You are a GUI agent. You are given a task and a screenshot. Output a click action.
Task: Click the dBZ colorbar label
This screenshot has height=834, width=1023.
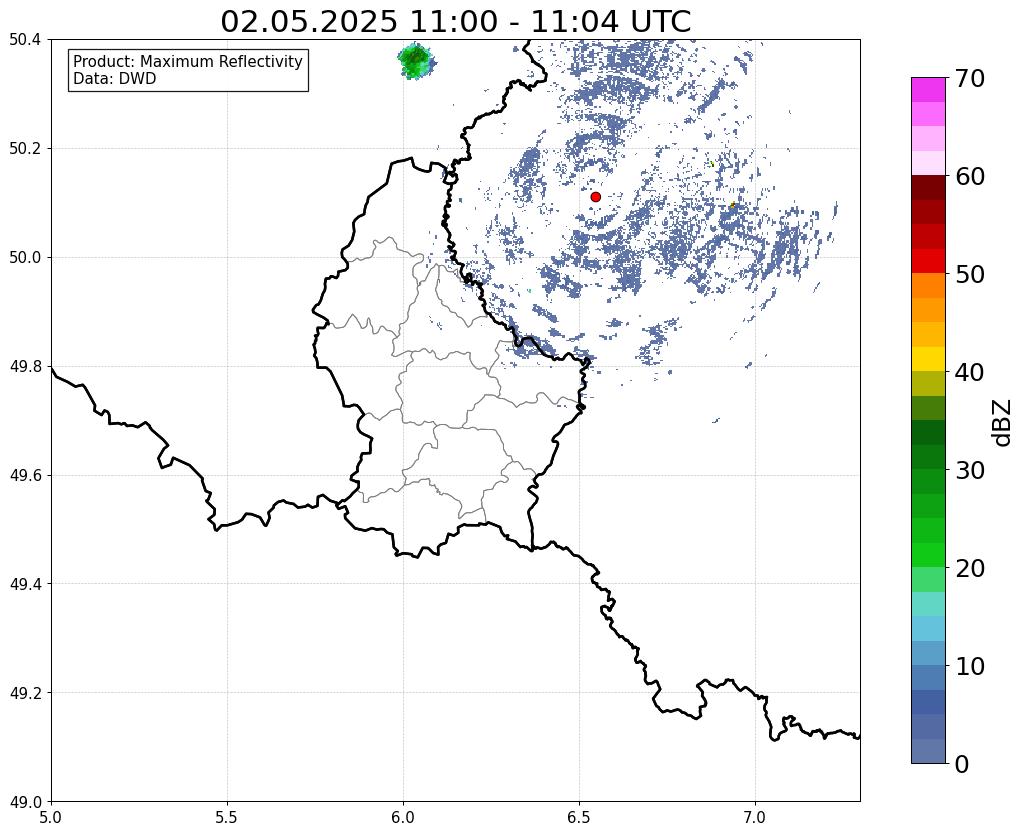pos(1003,422)
